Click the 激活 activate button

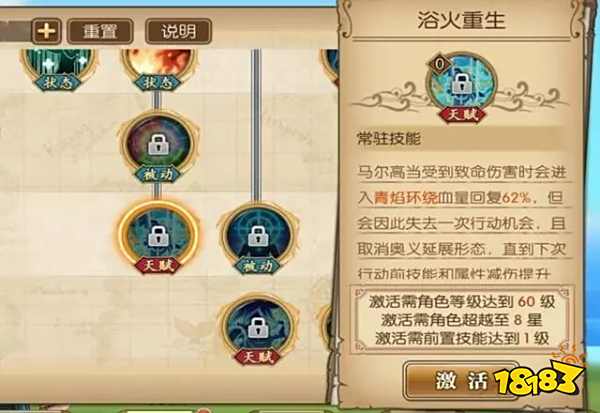point(461,381)
